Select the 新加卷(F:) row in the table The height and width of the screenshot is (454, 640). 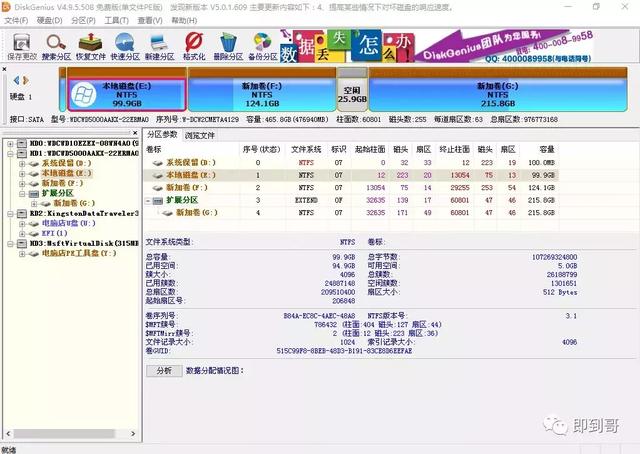(x=351, y=188)
